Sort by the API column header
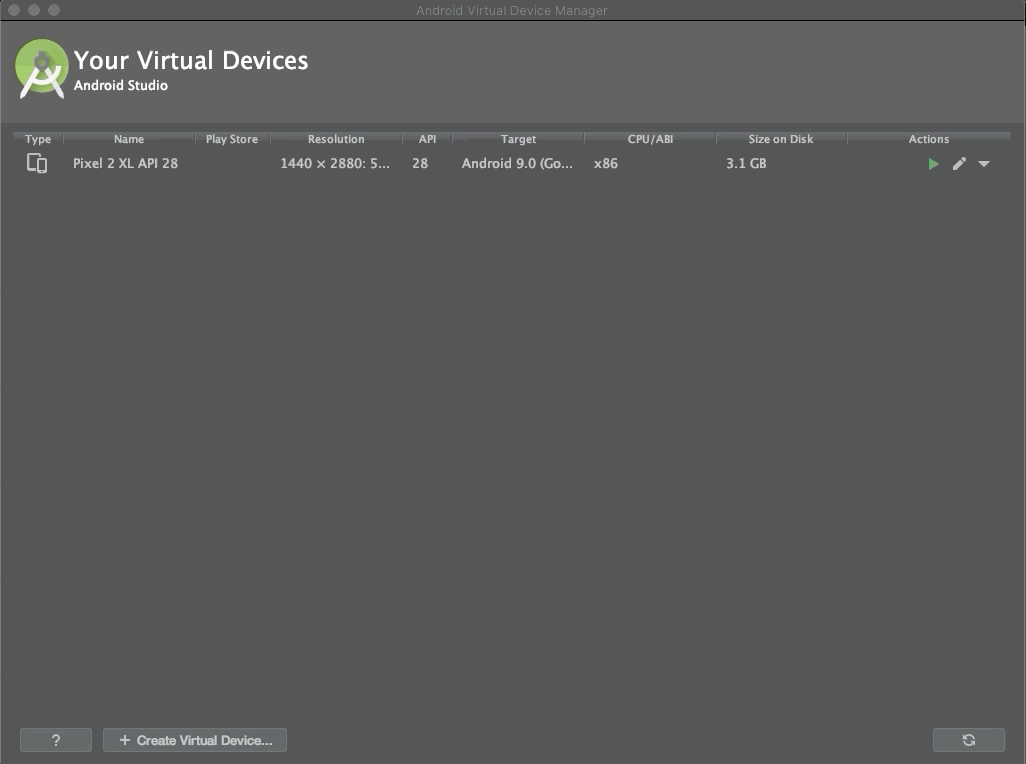1026x764 pixels. [x=427, y=139]
